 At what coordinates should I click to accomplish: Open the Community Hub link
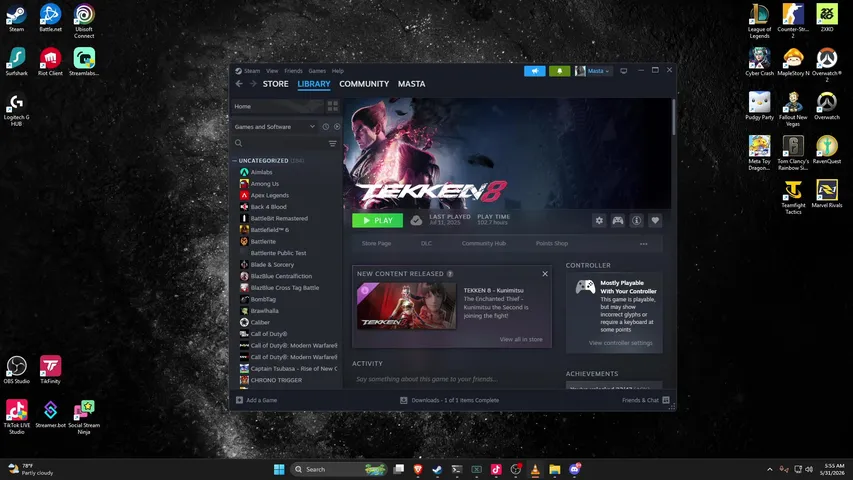pyautogui.click(x=484, y=243)
